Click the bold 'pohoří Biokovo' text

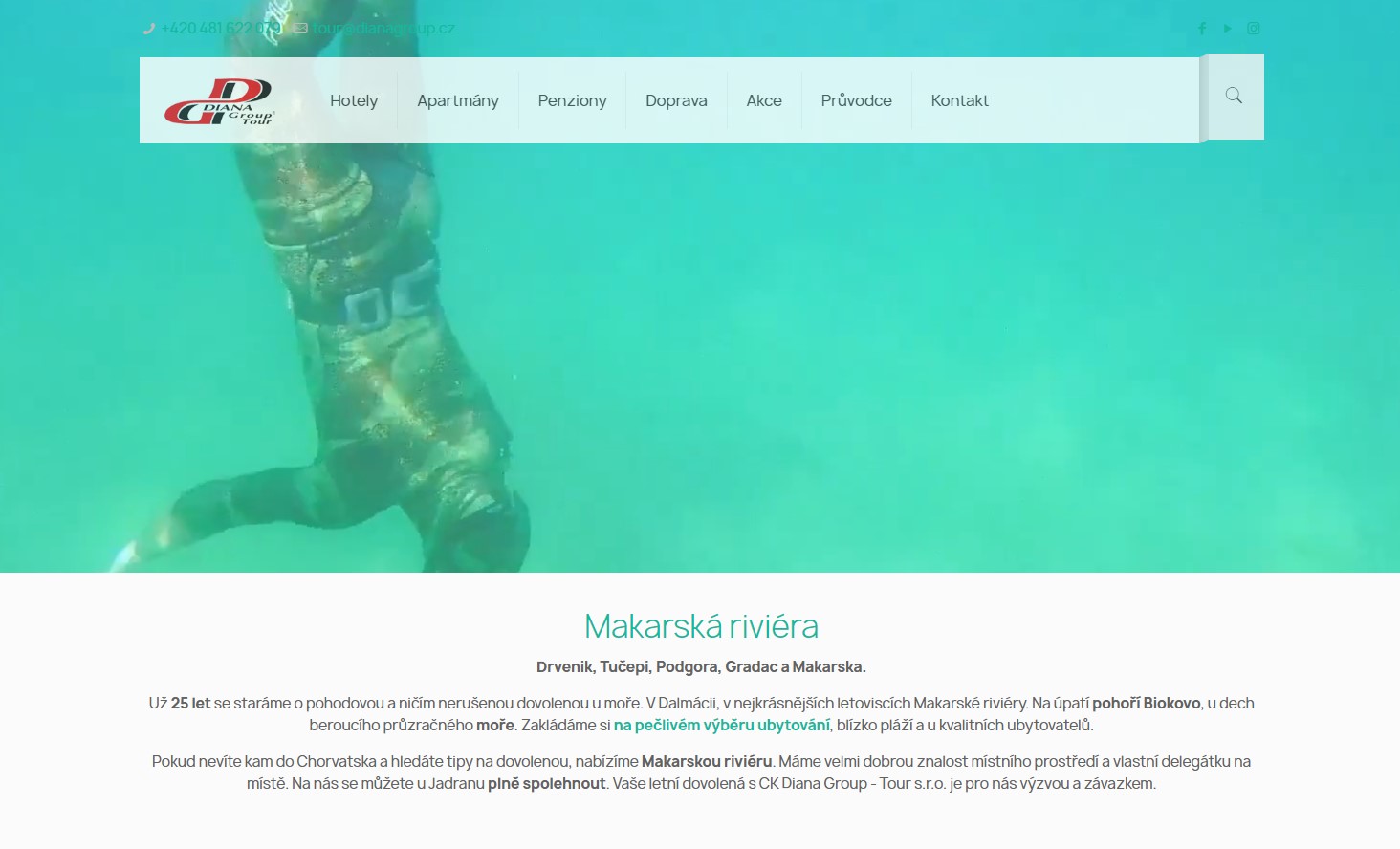(x=1147, y=703)
